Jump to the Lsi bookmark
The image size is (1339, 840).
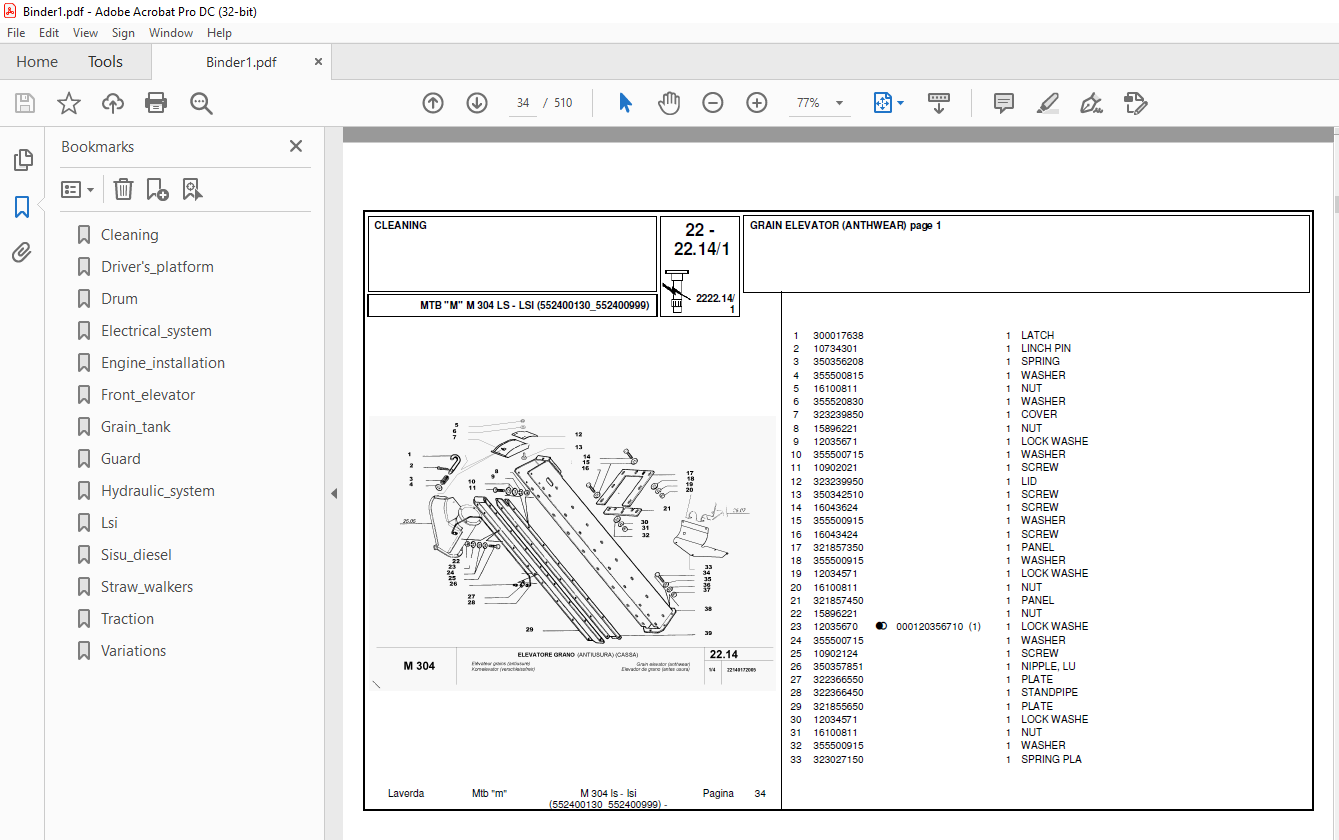pos(109,523)
